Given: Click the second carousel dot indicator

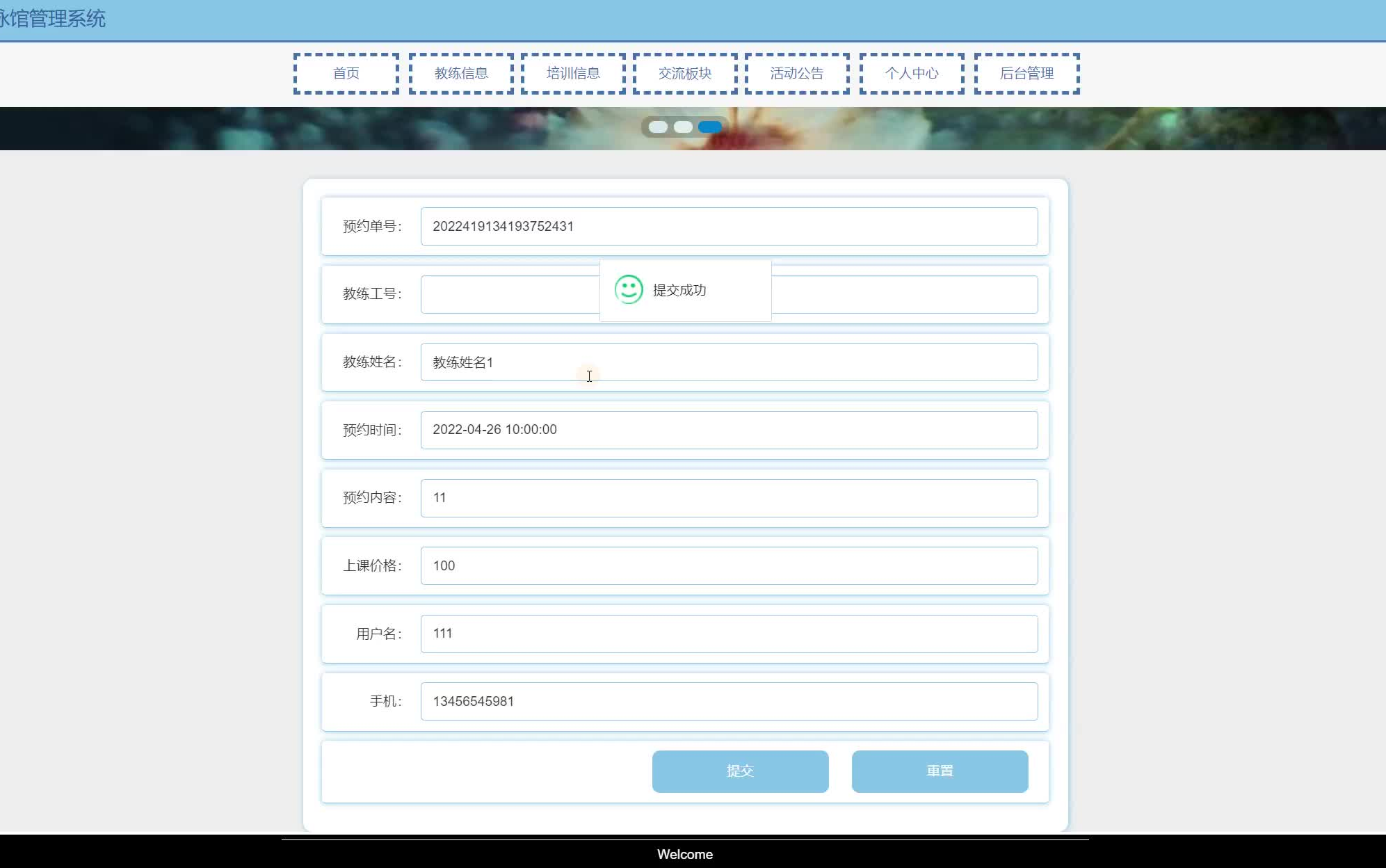Looking at the screenshot, I should [684, 127].
